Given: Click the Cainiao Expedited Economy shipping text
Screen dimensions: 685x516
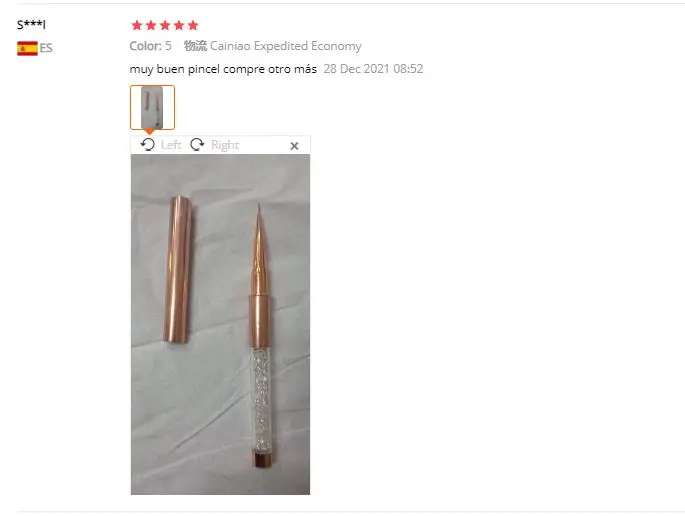Looking at the screenshot, I should tap(286, 46).
